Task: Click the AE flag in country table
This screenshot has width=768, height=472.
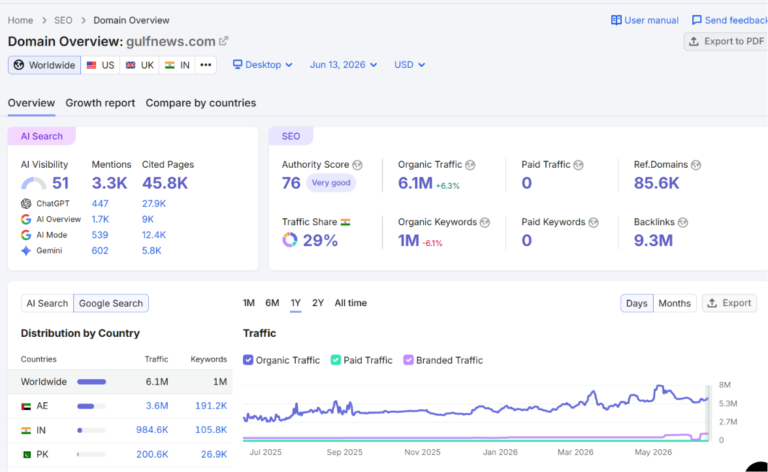Action: 26,406
